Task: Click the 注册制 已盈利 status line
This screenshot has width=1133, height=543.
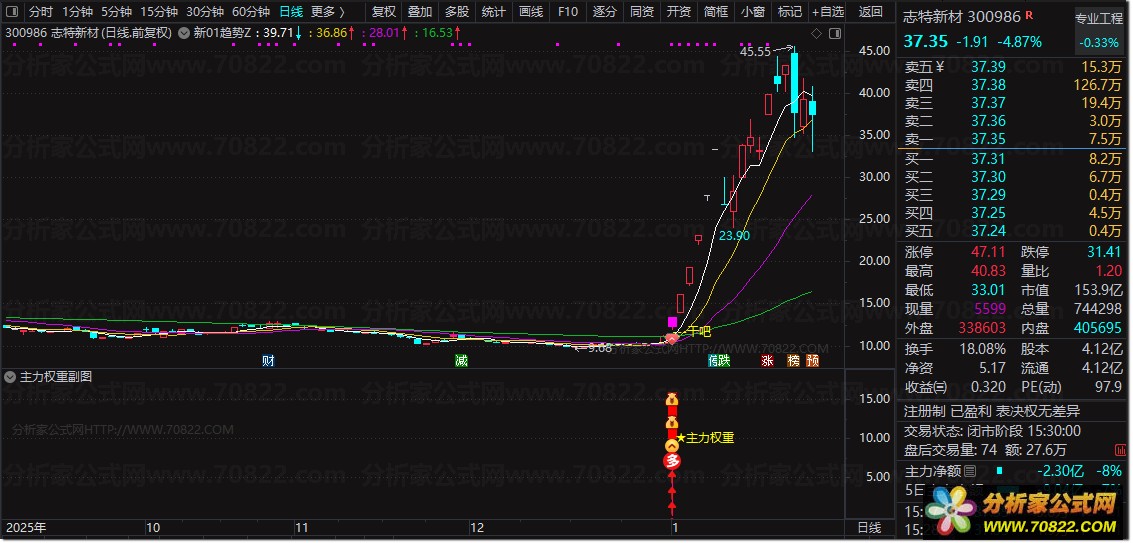Action: (992, 411)
